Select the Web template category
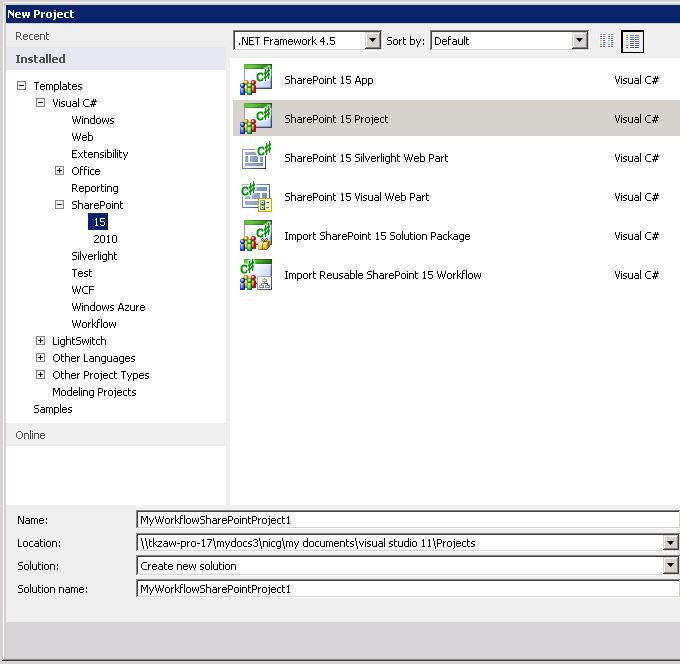The image size is (680, 664). (x=82, y=137)
